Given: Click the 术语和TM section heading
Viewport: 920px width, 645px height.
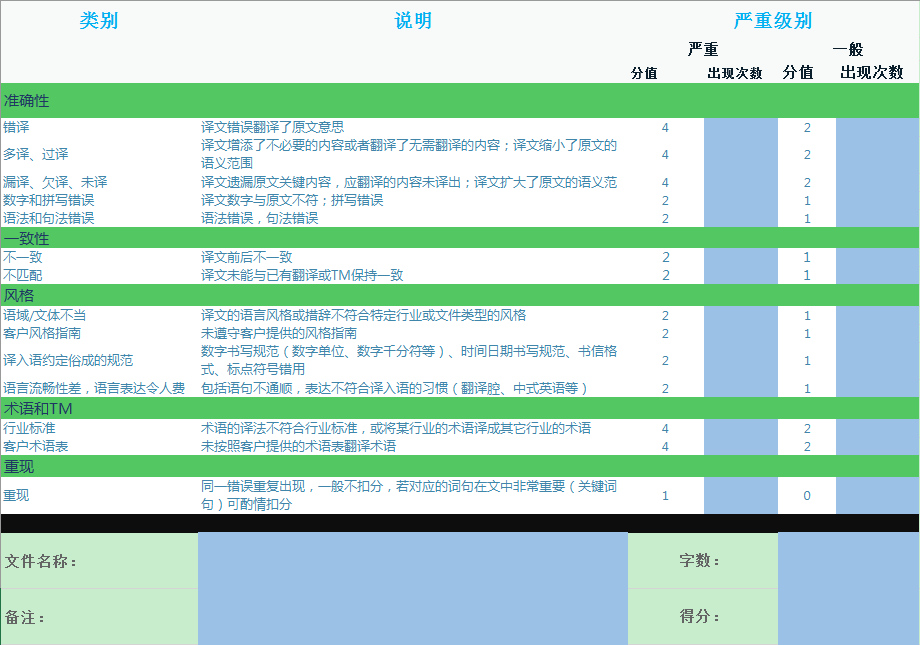Looking at the screenshot, I should click(x=38, y=409).
